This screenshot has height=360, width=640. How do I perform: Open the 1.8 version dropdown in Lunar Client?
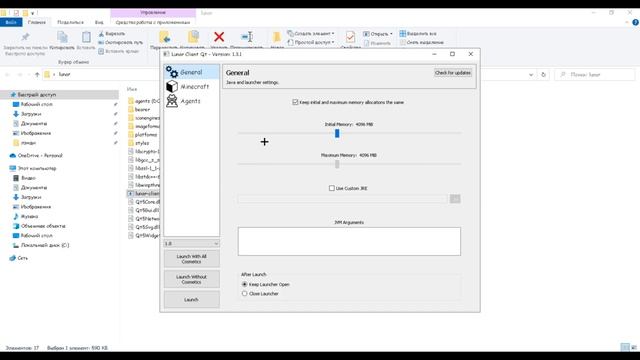[191, 244]
